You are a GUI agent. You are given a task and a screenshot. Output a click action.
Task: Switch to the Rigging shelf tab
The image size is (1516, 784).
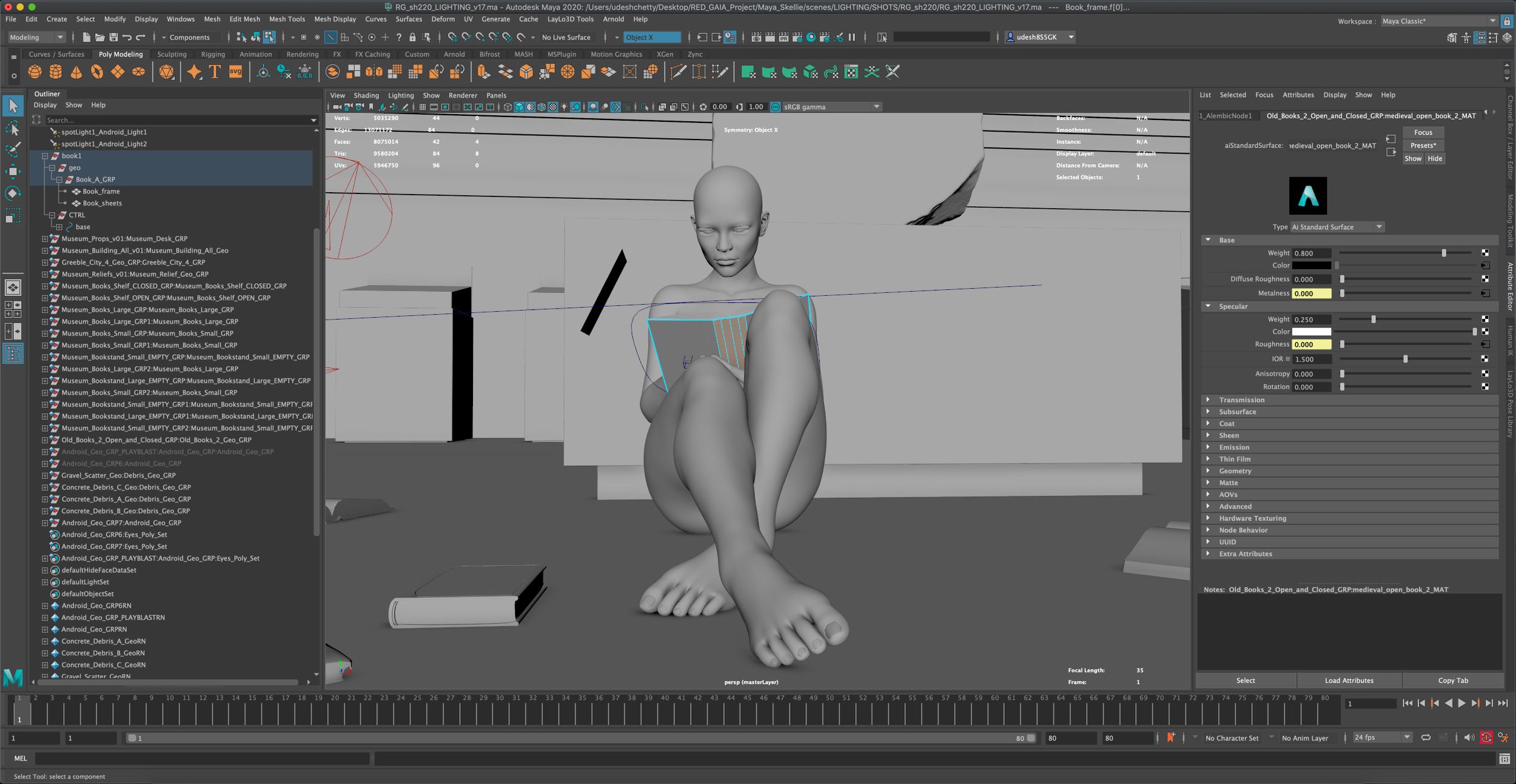[x=213, y=54]
